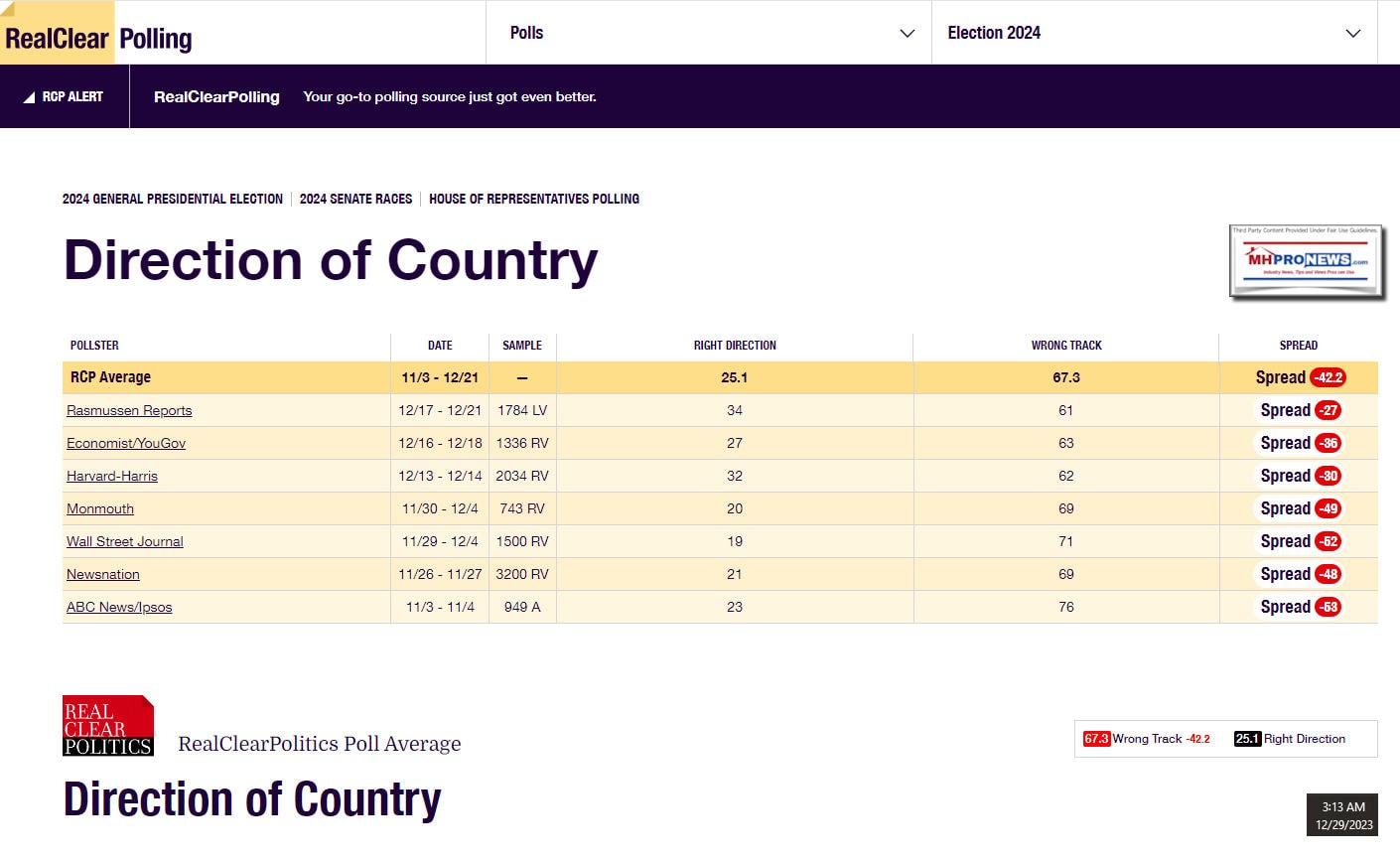Click the 11/26 - 11/27 date cell

tap(440, 574)
